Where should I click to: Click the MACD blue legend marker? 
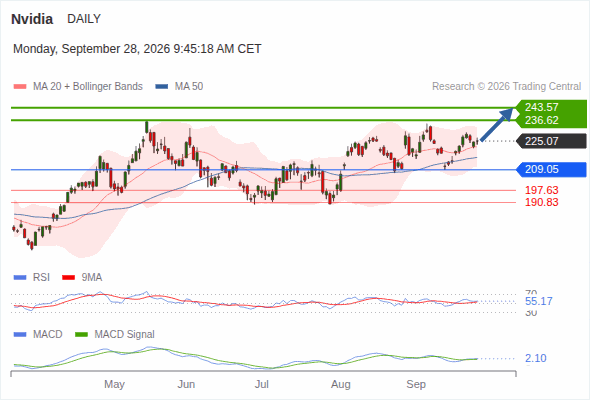coord(20,335)
